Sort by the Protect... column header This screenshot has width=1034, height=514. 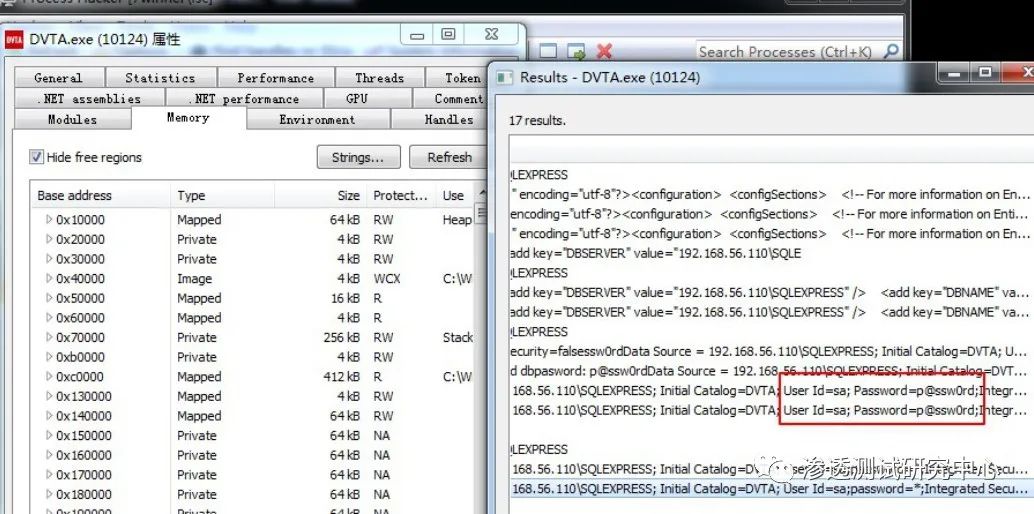click(x=401, y=195)
